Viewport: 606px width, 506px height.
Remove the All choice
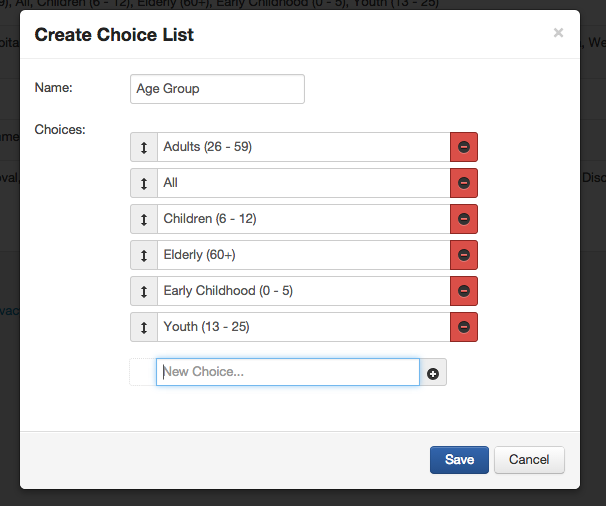(x=463, y=183)
